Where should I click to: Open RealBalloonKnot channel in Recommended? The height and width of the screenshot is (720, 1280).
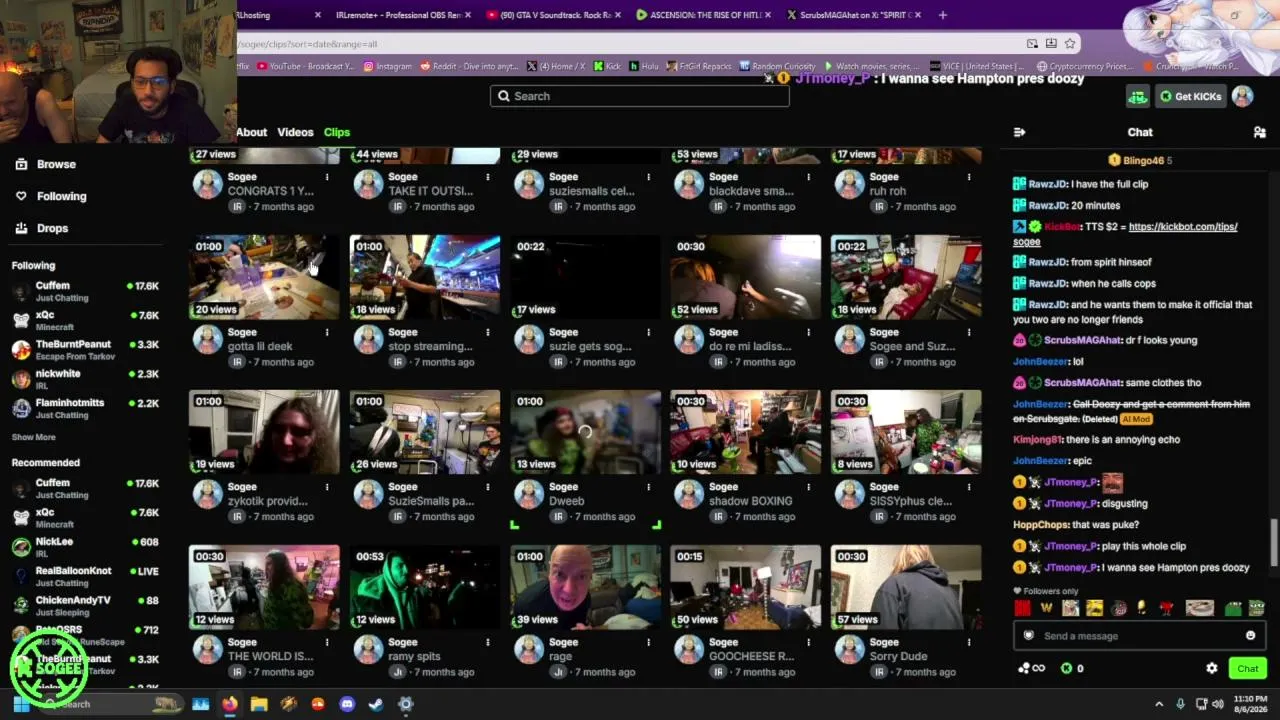85,576
